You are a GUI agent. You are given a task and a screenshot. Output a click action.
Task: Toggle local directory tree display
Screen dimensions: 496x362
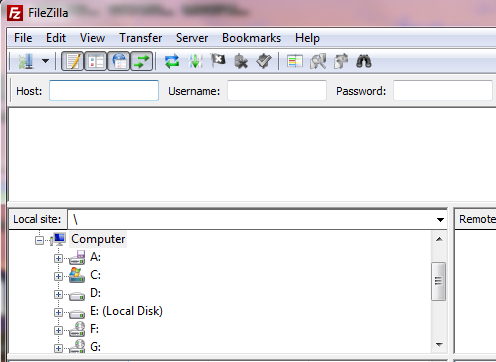[96, 61]
